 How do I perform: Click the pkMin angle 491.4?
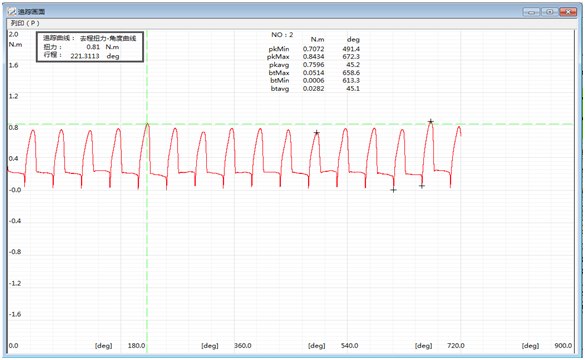click(351, 49)
